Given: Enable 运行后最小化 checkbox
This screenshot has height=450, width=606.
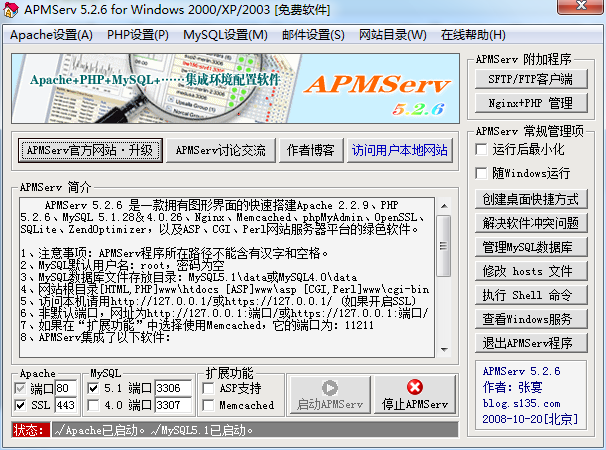Looking at the screenshot, I should pyautogui.click(x=481, y=150).
